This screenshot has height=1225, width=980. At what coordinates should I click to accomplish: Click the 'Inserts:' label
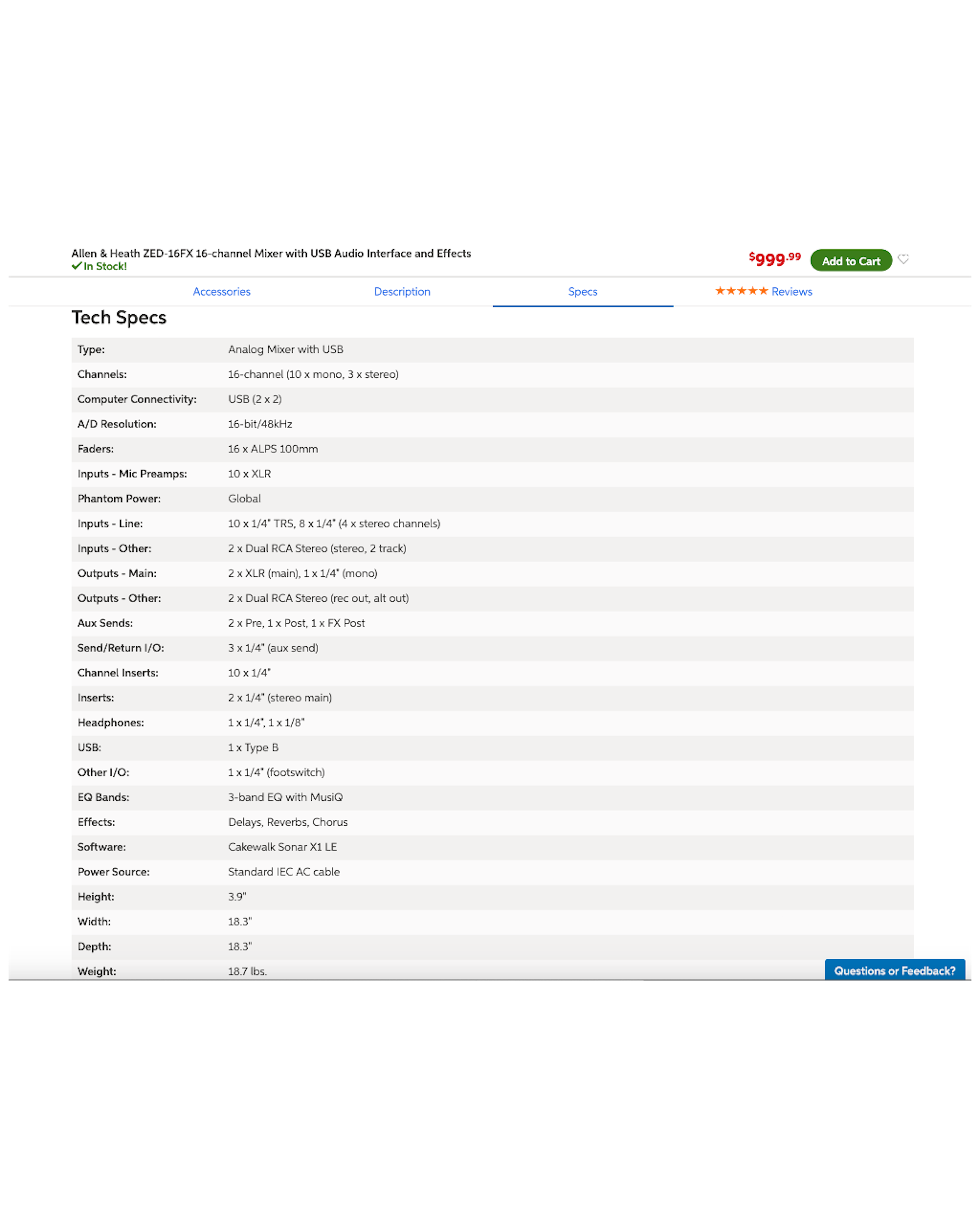click(x=95, y=698)
